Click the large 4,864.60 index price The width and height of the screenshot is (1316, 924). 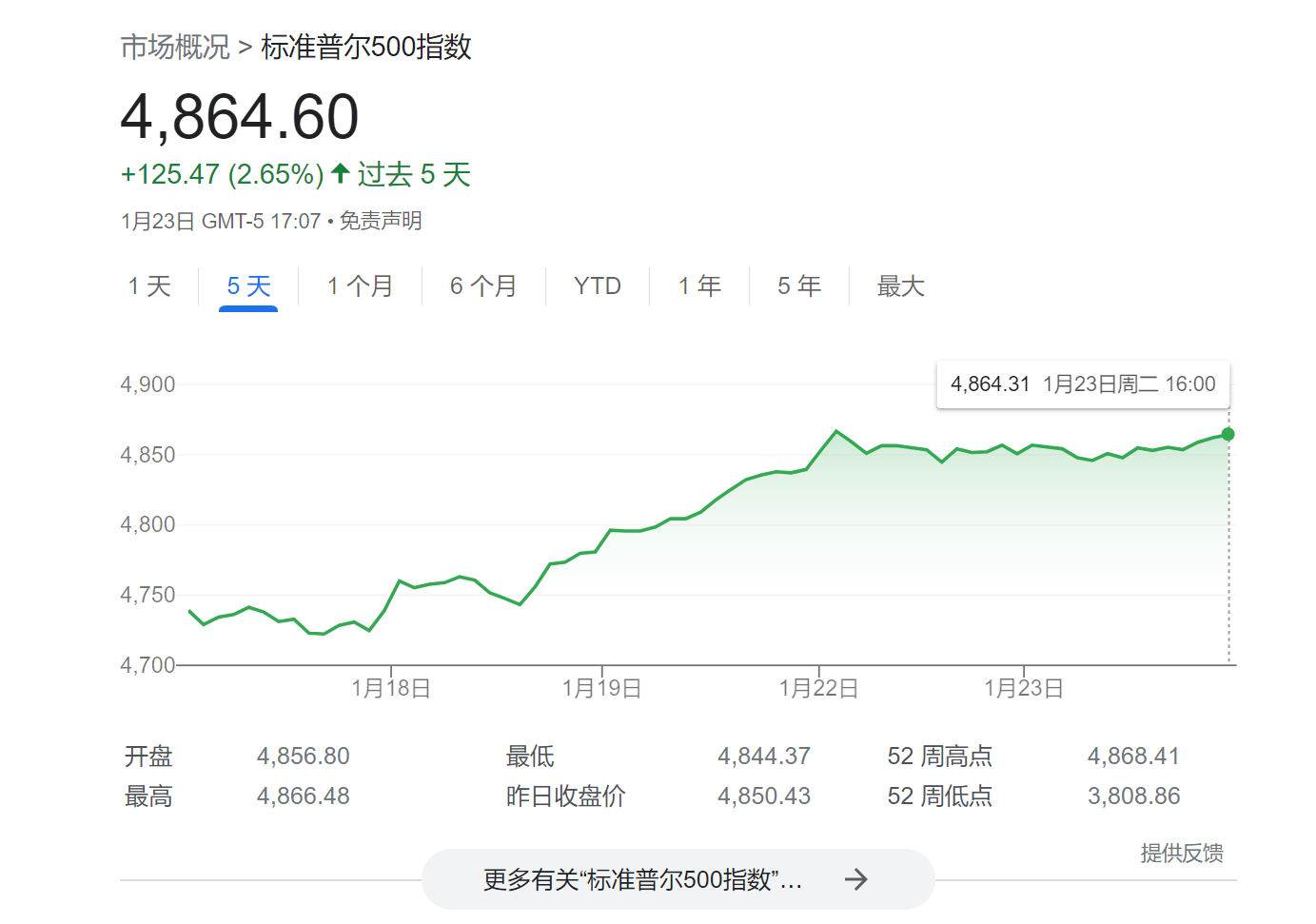point(240,117)
